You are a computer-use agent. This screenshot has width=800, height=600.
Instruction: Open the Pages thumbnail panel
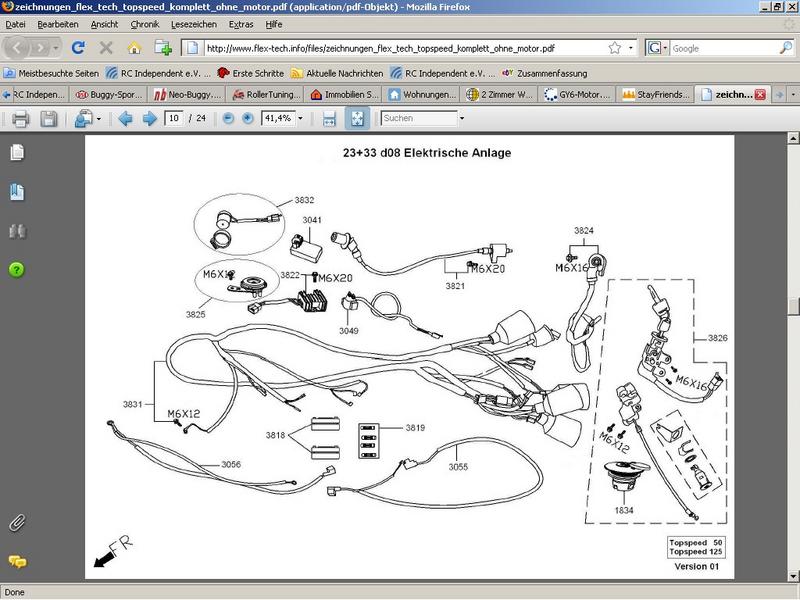click(x=16, y=153)
